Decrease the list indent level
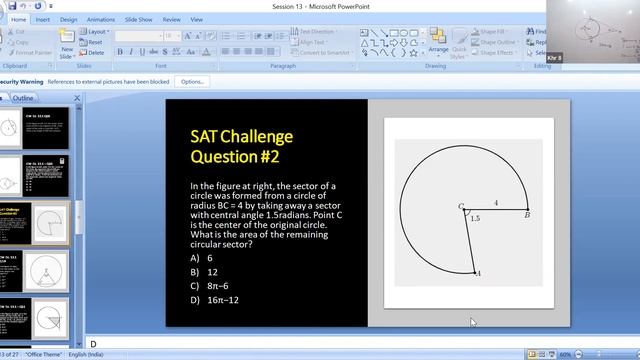Viewport: 640px width, 360px height. tap(258, 36)
